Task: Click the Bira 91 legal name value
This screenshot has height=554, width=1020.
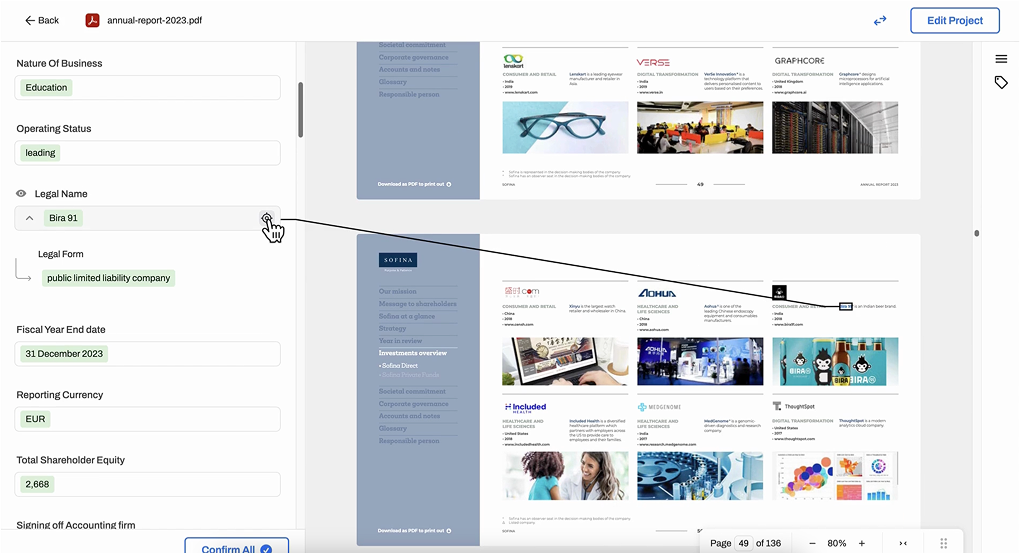Action: (x=63, y=218)
